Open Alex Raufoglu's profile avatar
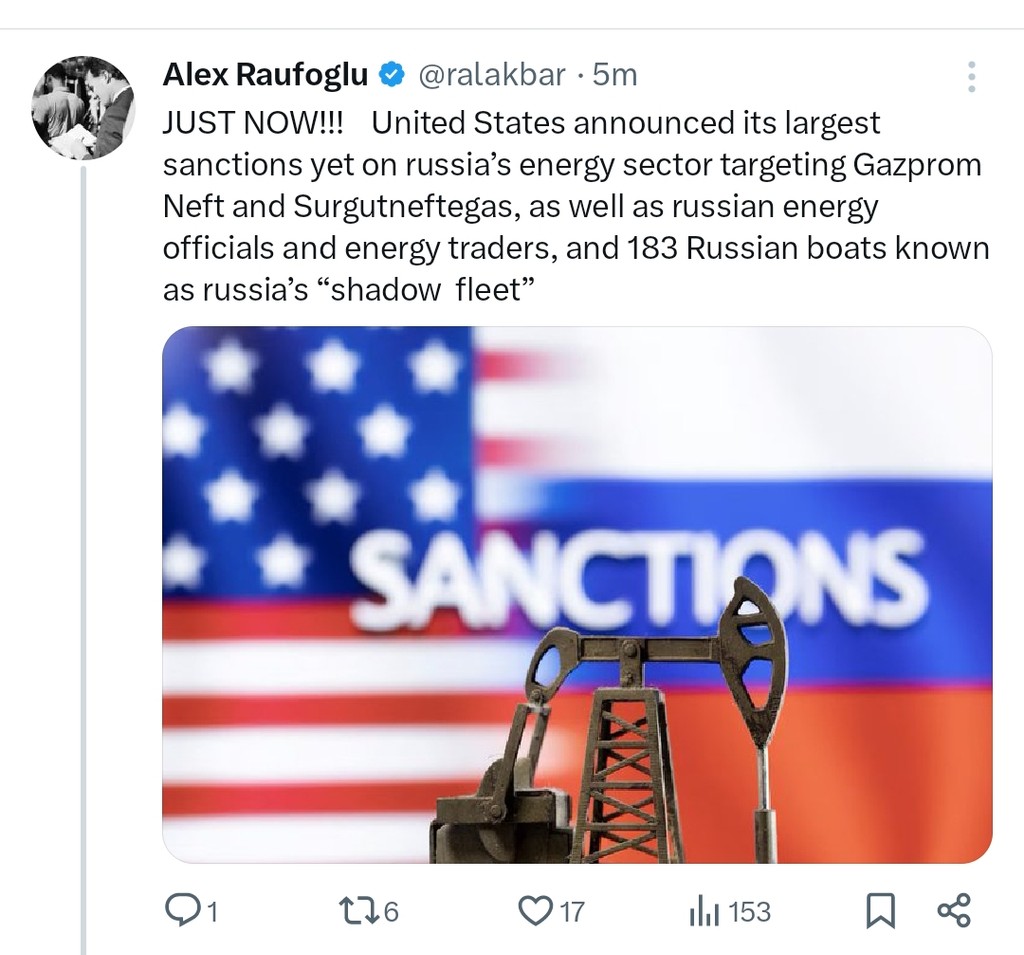The image size is (1024, 955). pos(83,108)
